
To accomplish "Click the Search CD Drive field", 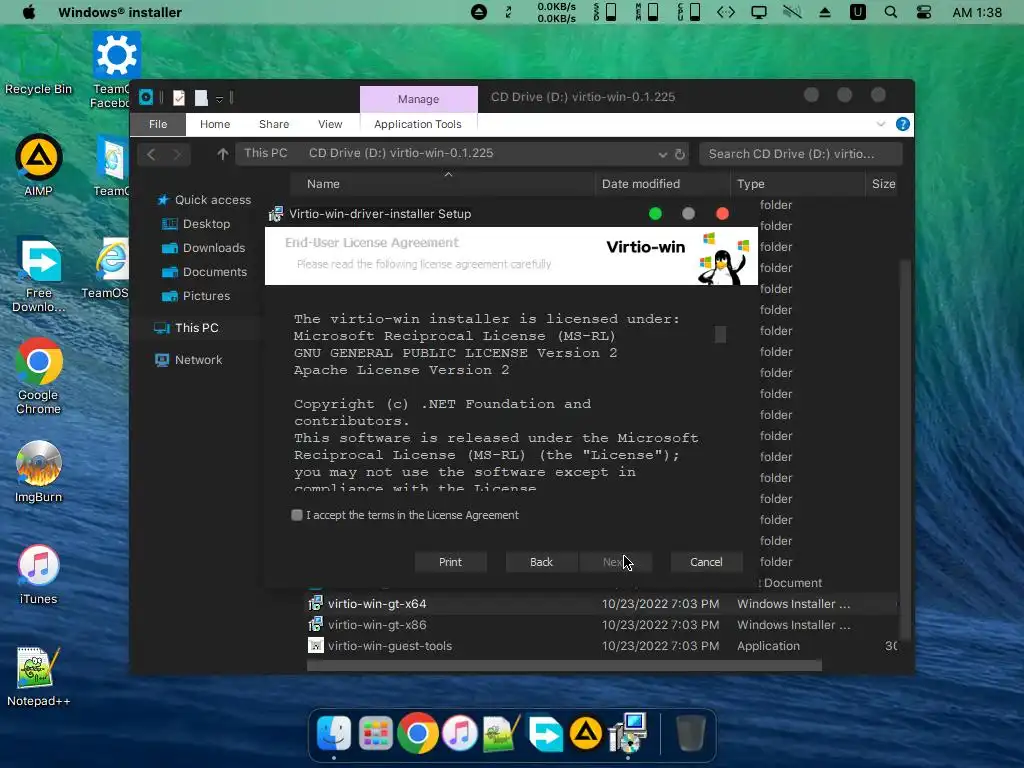I will (801, 154).
